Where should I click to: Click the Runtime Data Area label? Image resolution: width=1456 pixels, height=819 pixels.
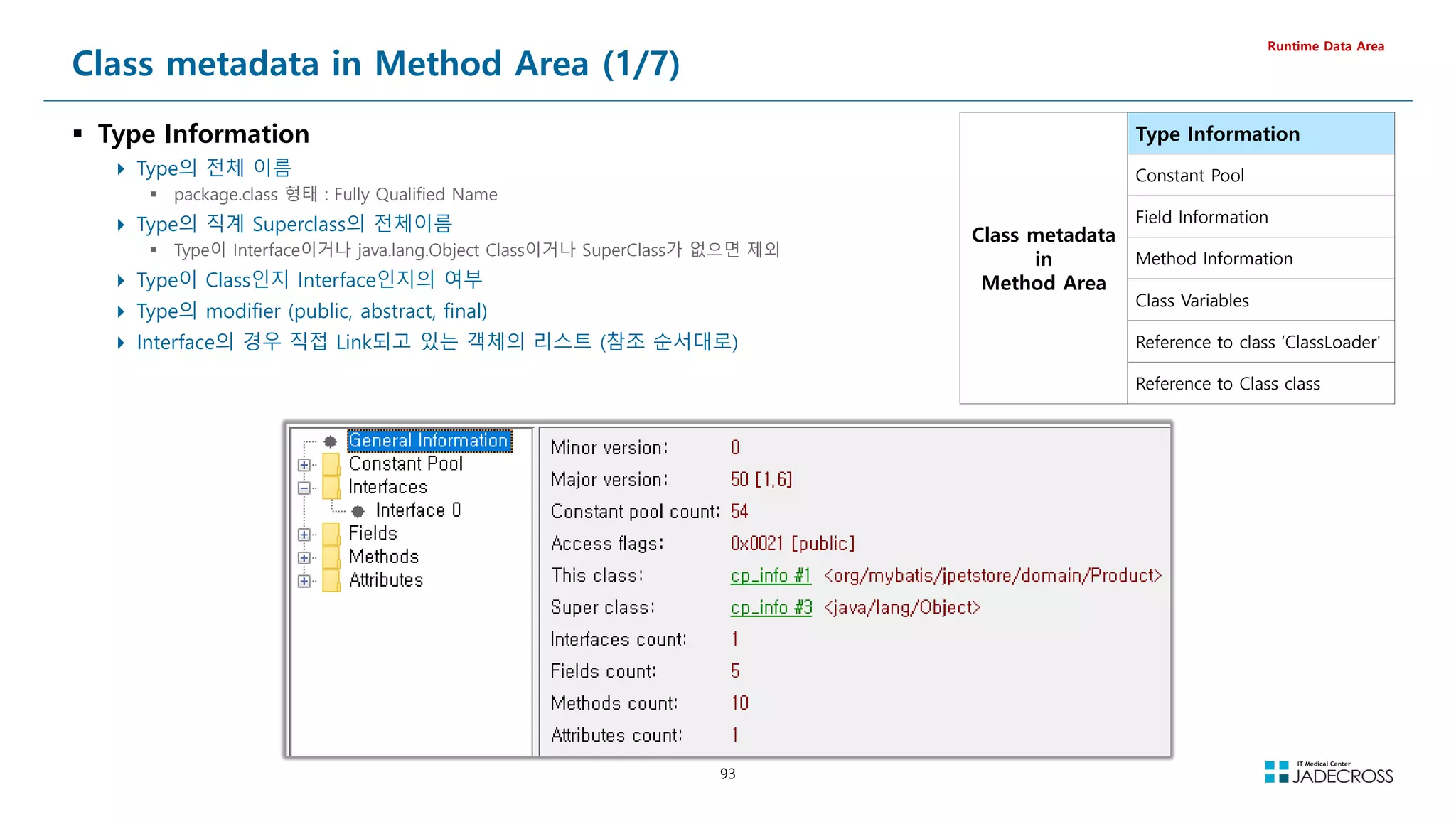[1326, 46]
